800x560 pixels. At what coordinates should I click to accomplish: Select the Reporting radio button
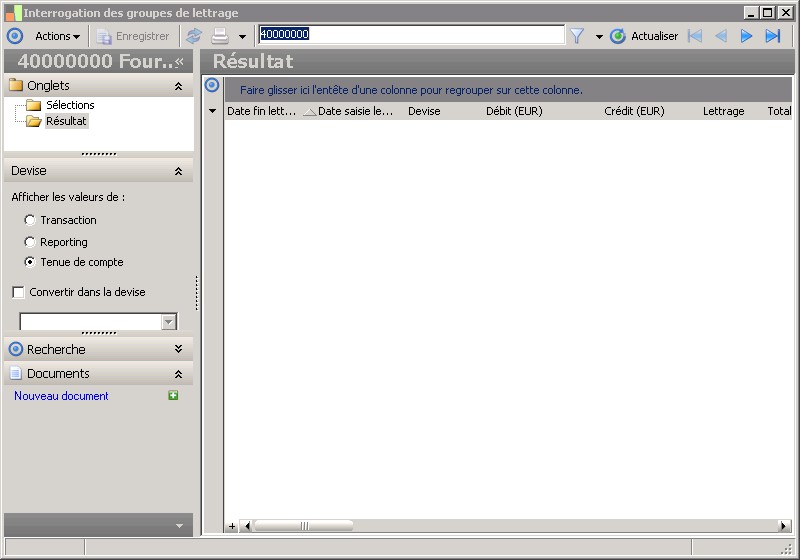point(30,242)
